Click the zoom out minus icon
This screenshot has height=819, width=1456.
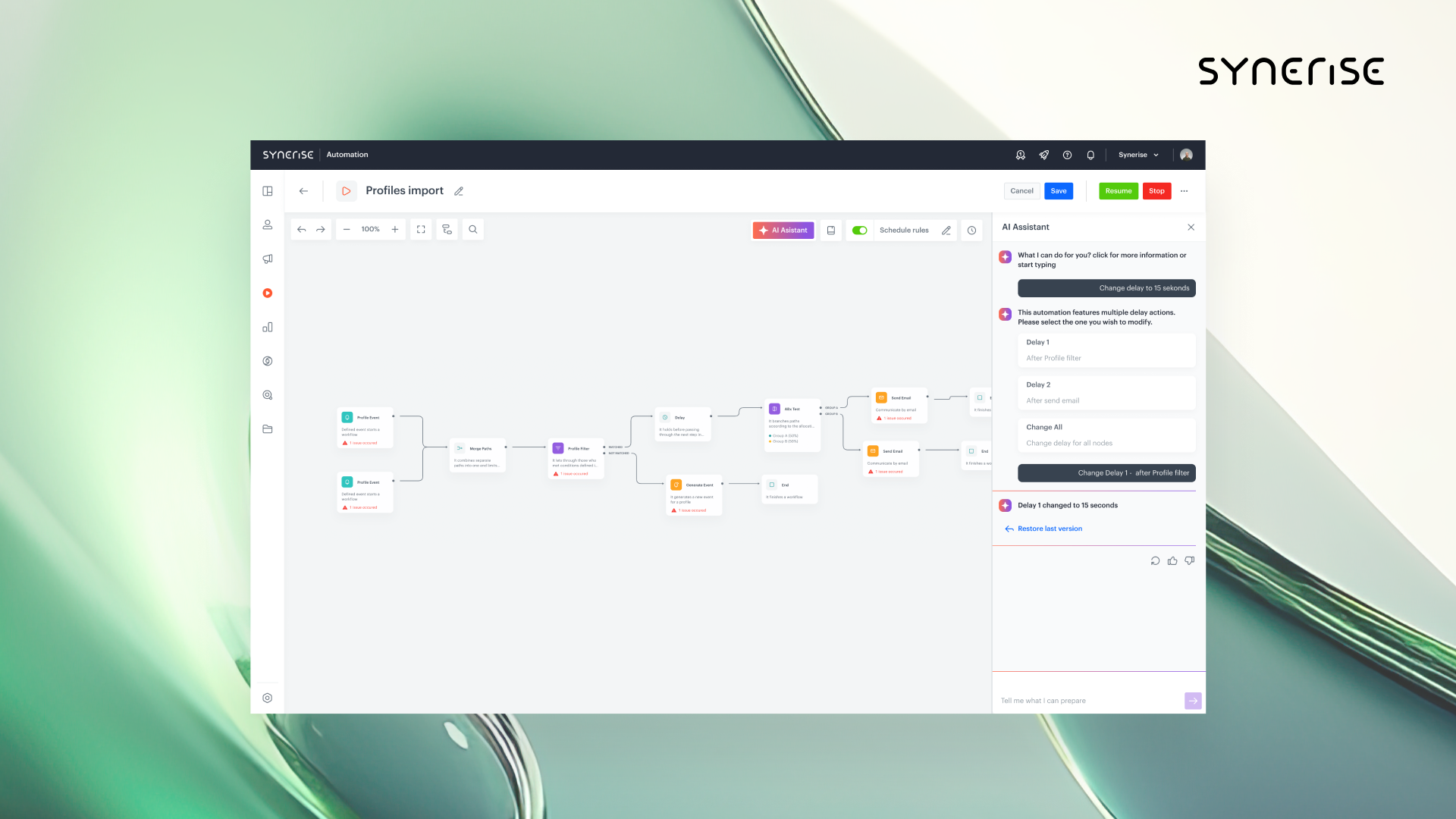click(x=347, y=230)
